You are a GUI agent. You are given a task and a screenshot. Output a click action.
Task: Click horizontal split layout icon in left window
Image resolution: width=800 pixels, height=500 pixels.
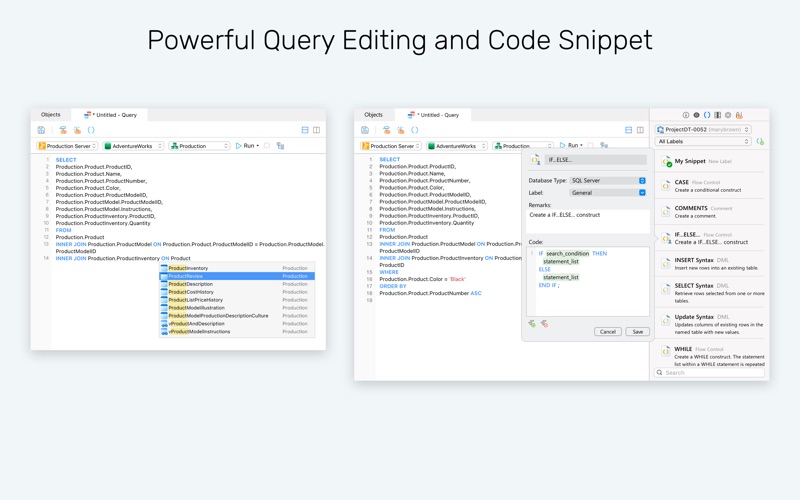305,130
